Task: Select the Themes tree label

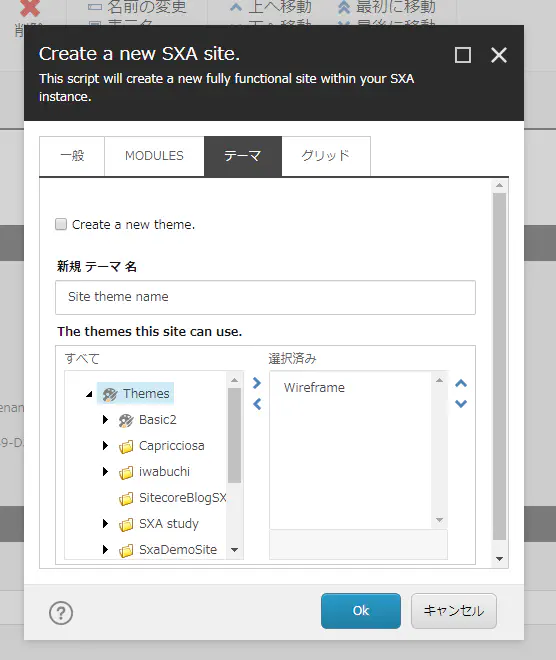Action: 146,394
